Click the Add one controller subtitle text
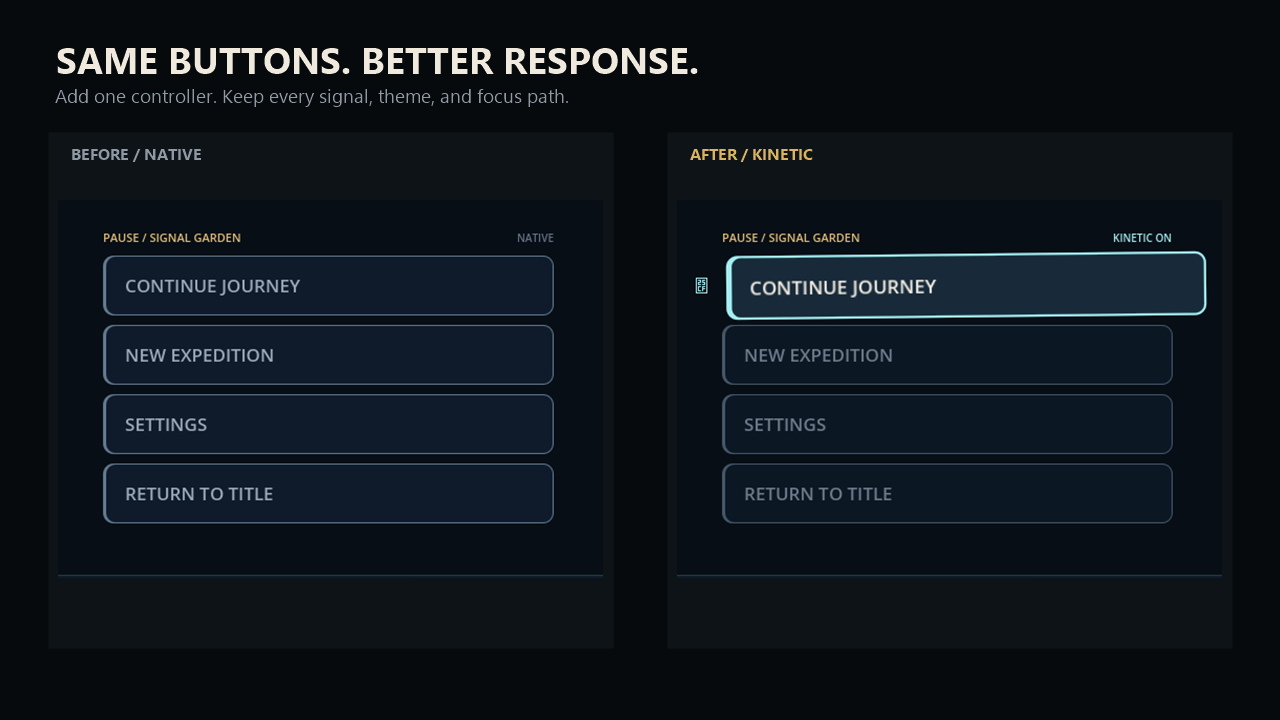The width and height of the screenshot is (1280, 720). (x=312, y=97)
